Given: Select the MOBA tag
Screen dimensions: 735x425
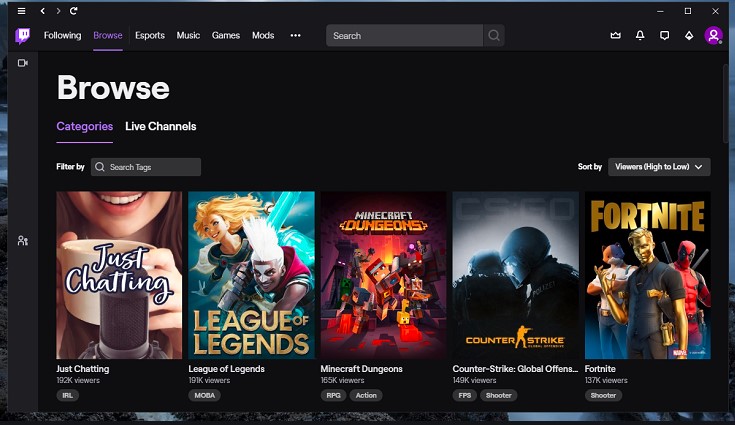Looking at the screenshot, I should click(x=204, y=395).
